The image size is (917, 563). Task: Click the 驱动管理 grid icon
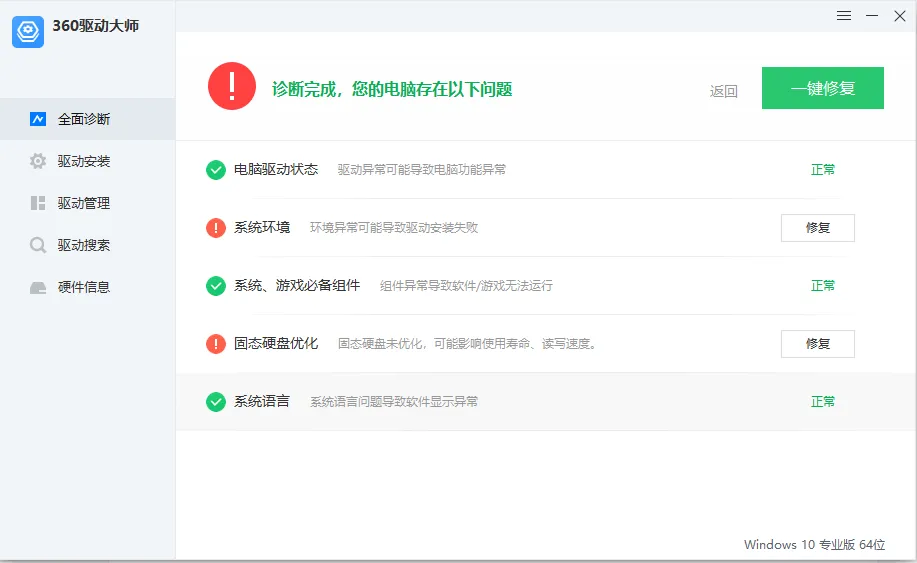[38, 203]
